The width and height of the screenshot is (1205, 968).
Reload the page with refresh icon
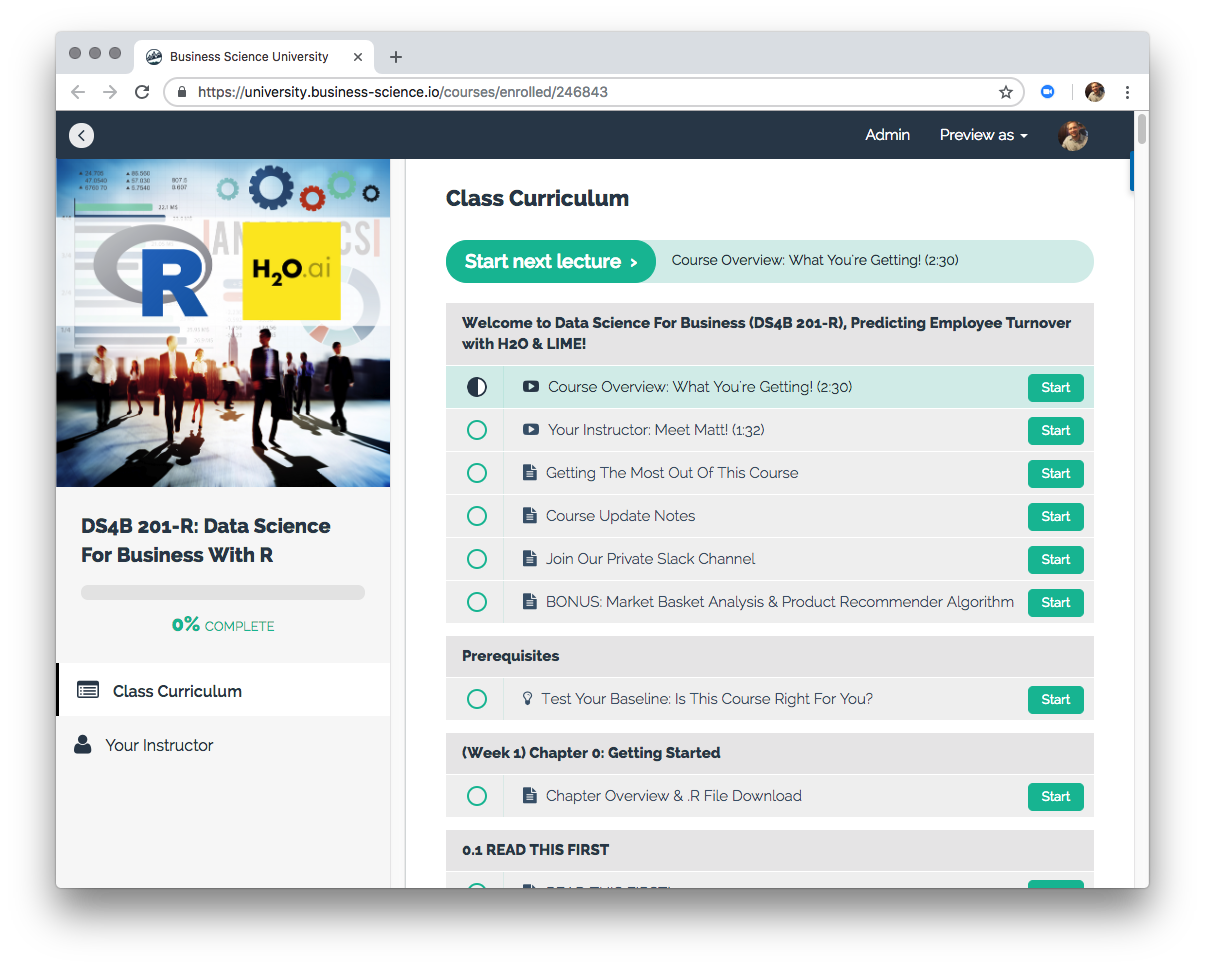pos(142,92)
